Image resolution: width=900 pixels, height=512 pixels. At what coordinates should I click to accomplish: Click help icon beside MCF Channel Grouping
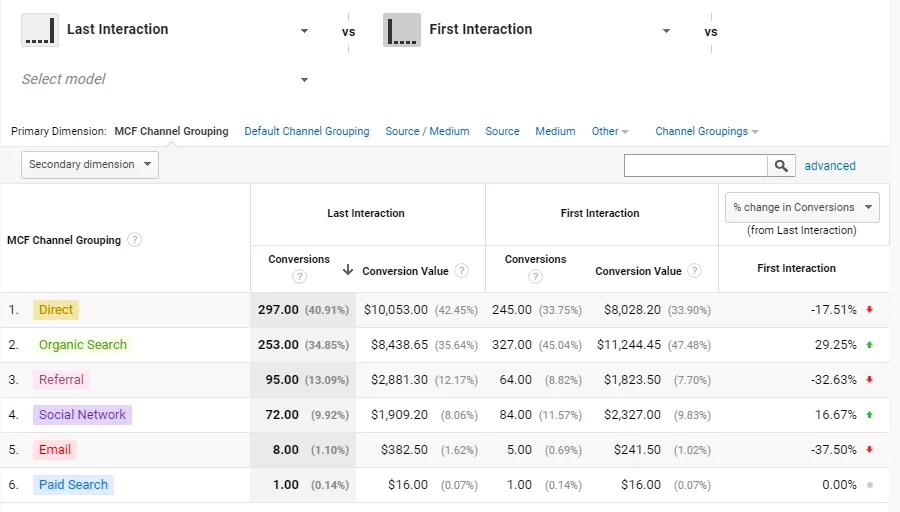tap(135, 240)
